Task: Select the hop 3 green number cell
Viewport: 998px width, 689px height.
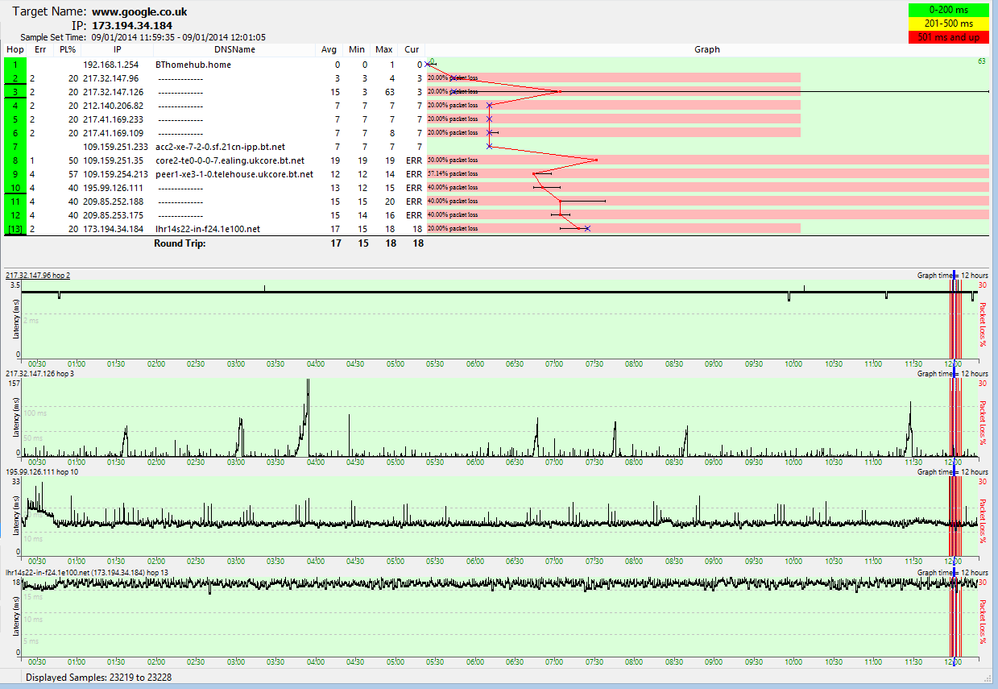Action: 15,92
